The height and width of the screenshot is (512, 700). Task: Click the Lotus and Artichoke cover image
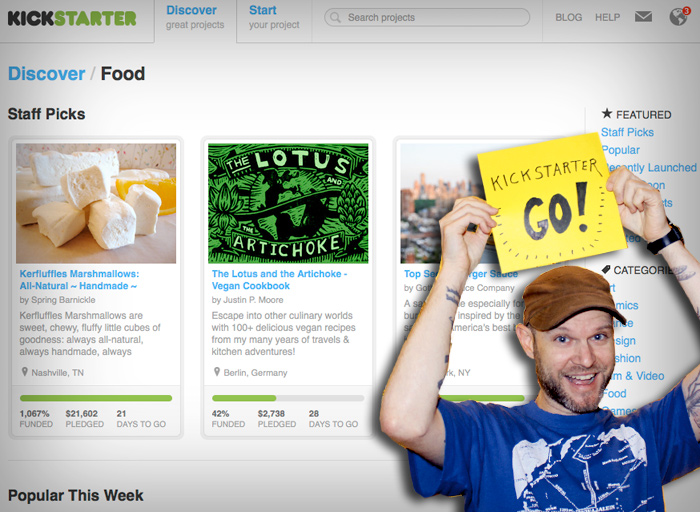click(288, 203)
